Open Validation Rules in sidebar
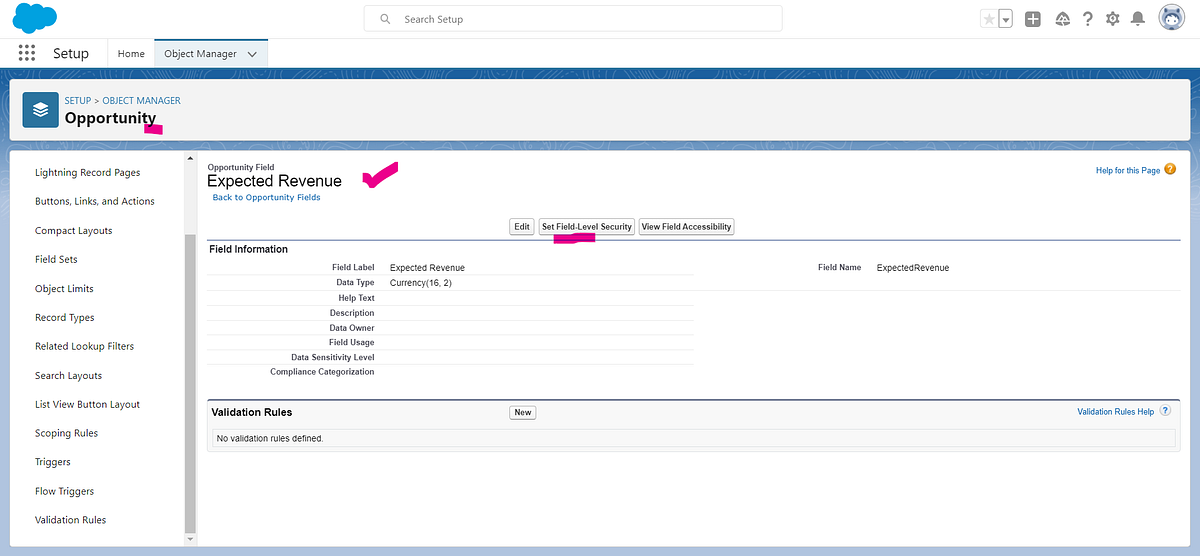The image size is (1200, 556). pos(70,520)
